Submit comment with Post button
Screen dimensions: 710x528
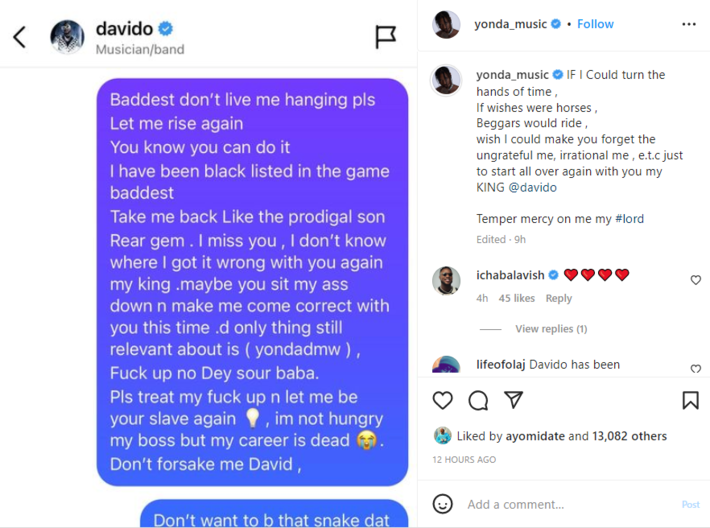point(691,504)
